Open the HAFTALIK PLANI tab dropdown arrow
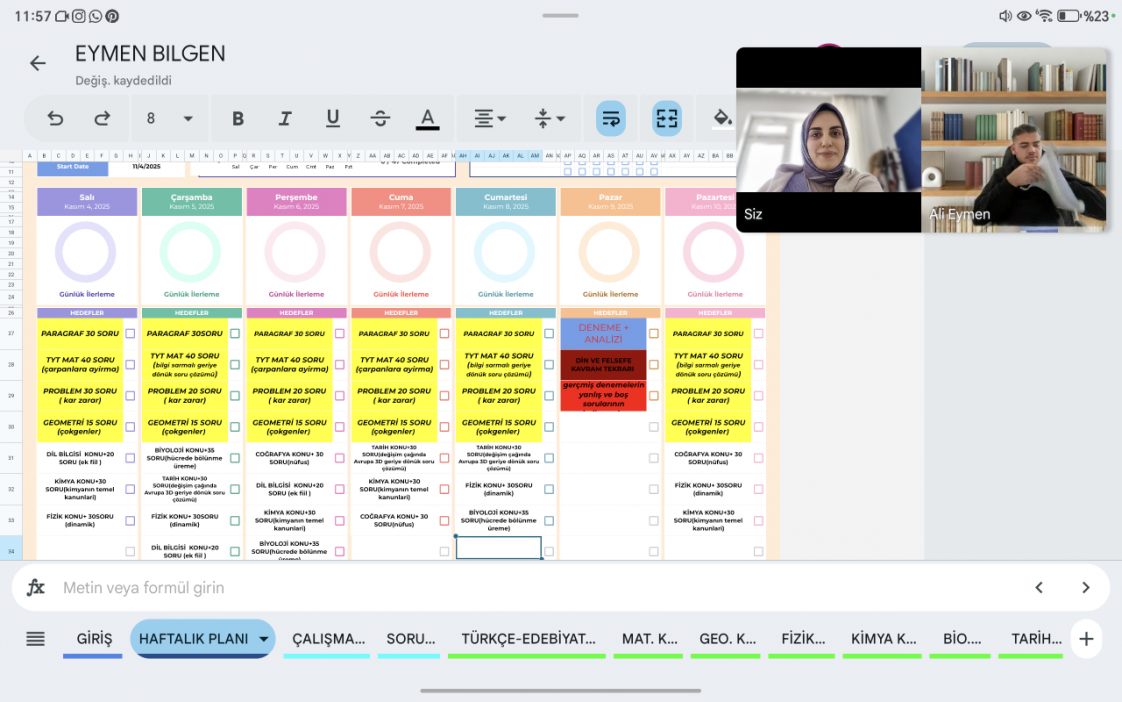Viewport: 1122px width, 702px height. pos(263,639)
